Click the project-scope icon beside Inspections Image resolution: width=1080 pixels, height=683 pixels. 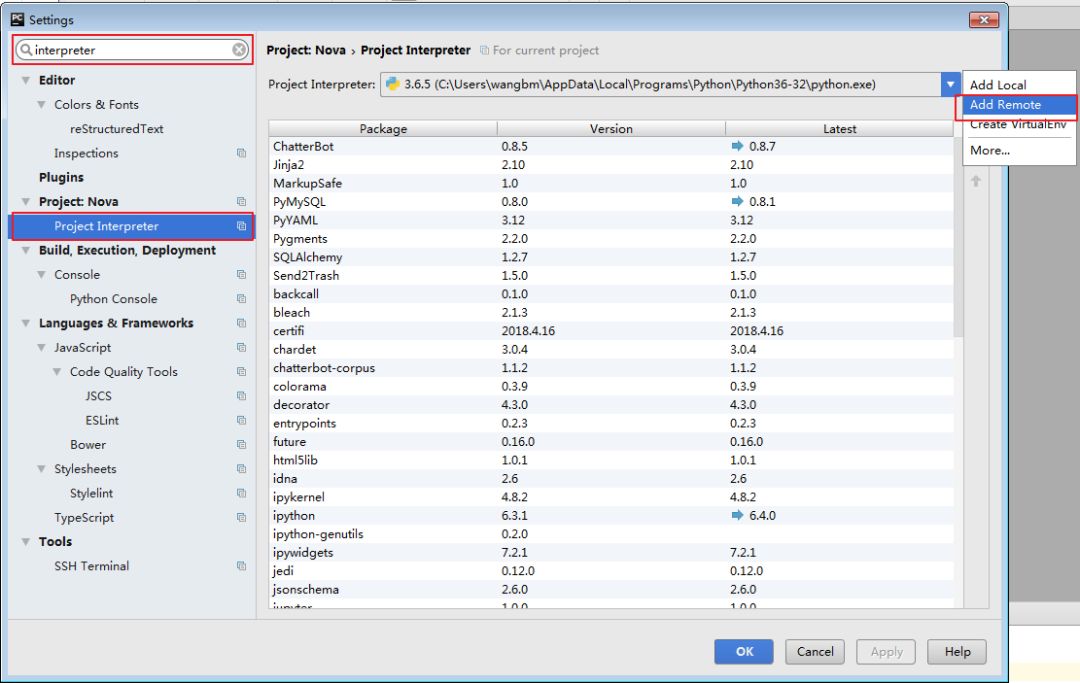pos(241,153)
